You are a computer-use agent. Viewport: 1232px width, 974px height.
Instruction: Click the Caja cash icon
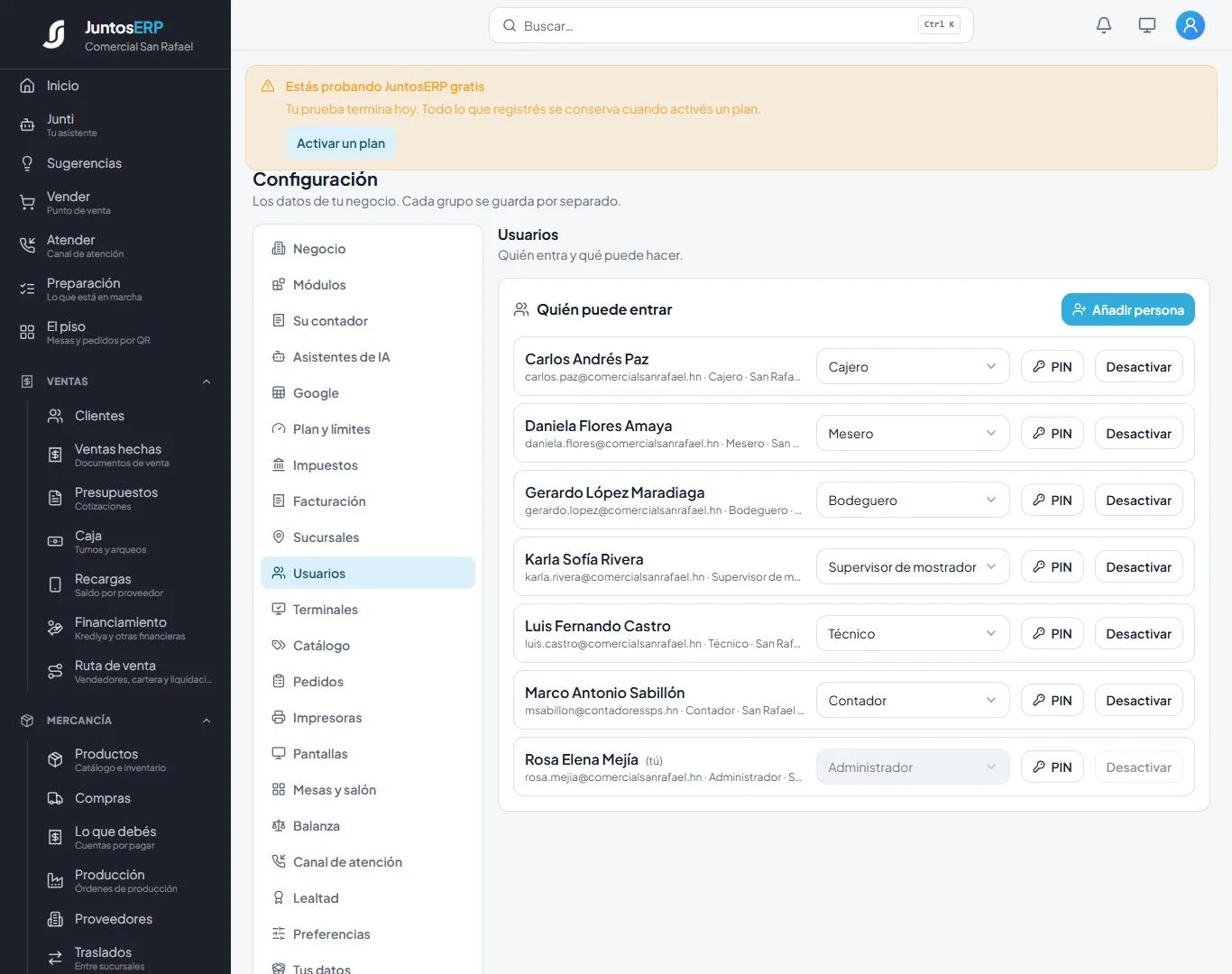point(55,542)
